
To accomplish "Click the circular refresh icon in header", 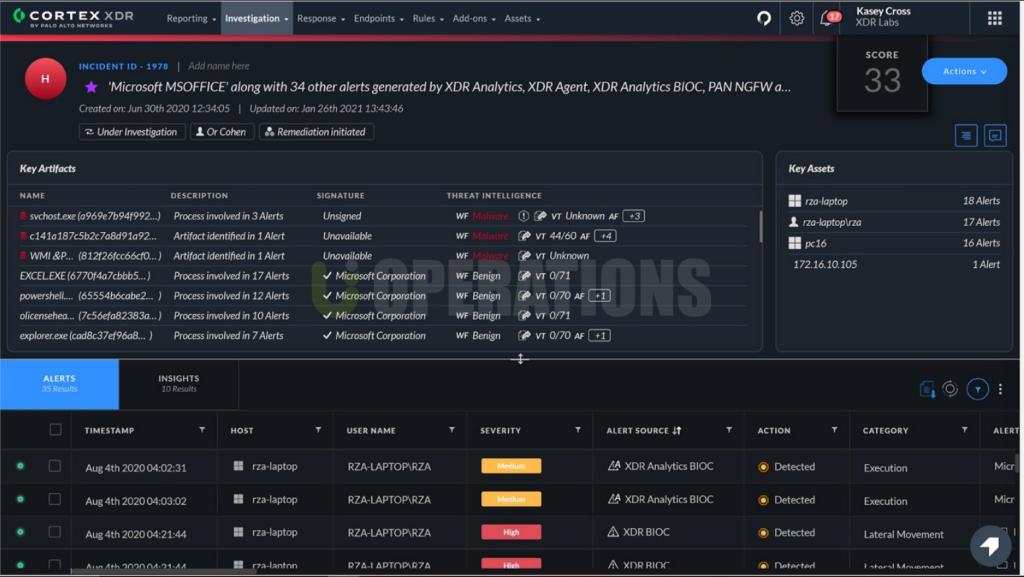I will pyautogui.click(x=763, y=18).
